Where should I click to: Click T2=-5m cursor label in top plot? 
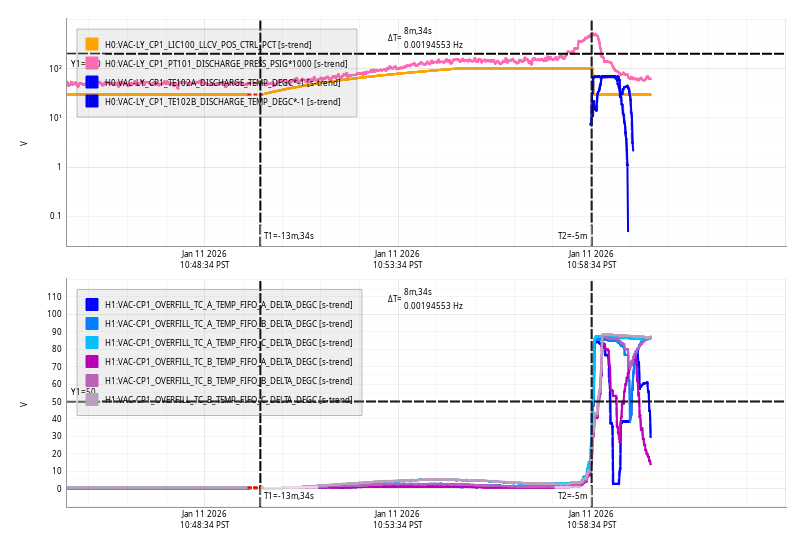(x=573, y=236)
